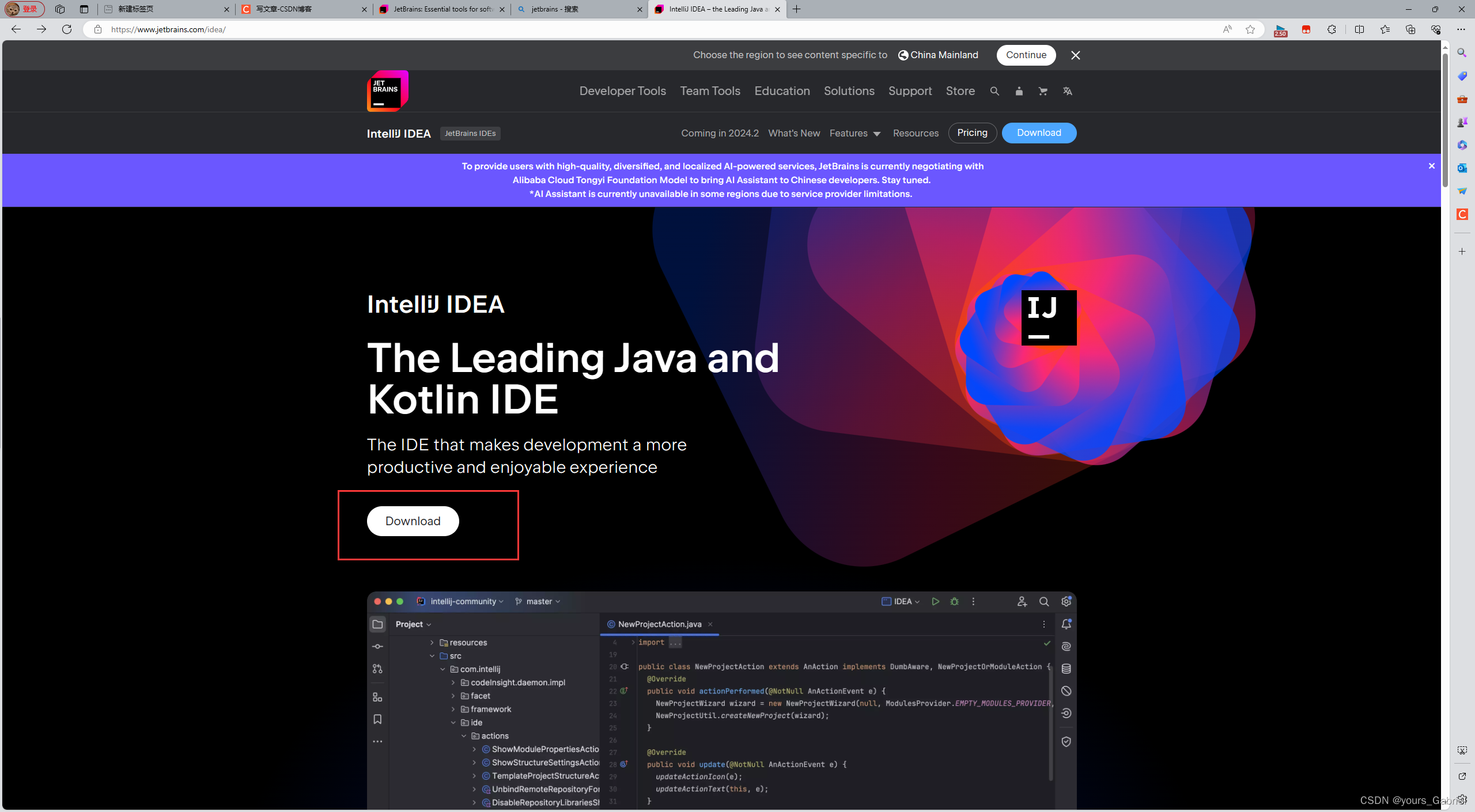This screenshot has width=1475, height=812.
Task: Reload the current page
Action: coord(67,29)
